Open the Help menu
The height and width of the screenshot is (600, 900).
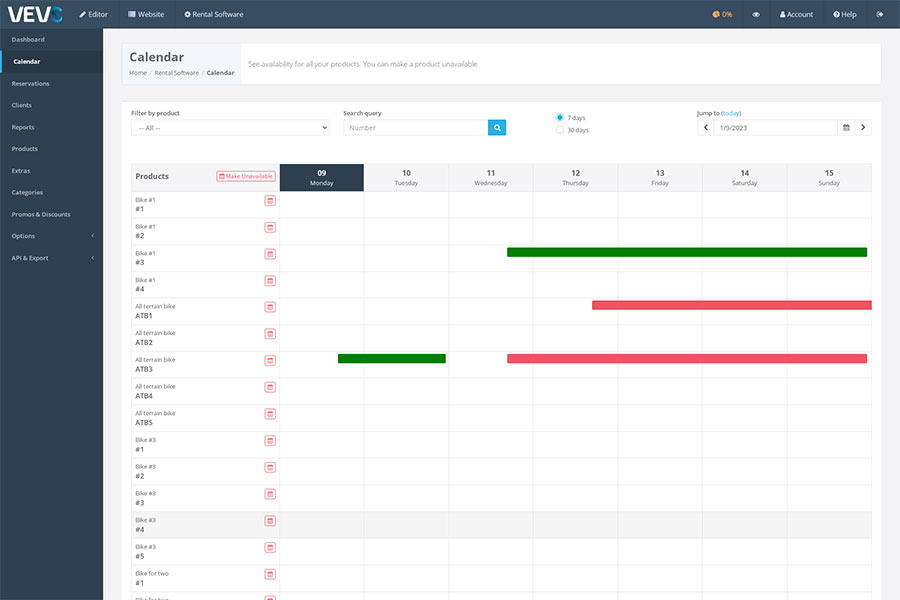845,14
